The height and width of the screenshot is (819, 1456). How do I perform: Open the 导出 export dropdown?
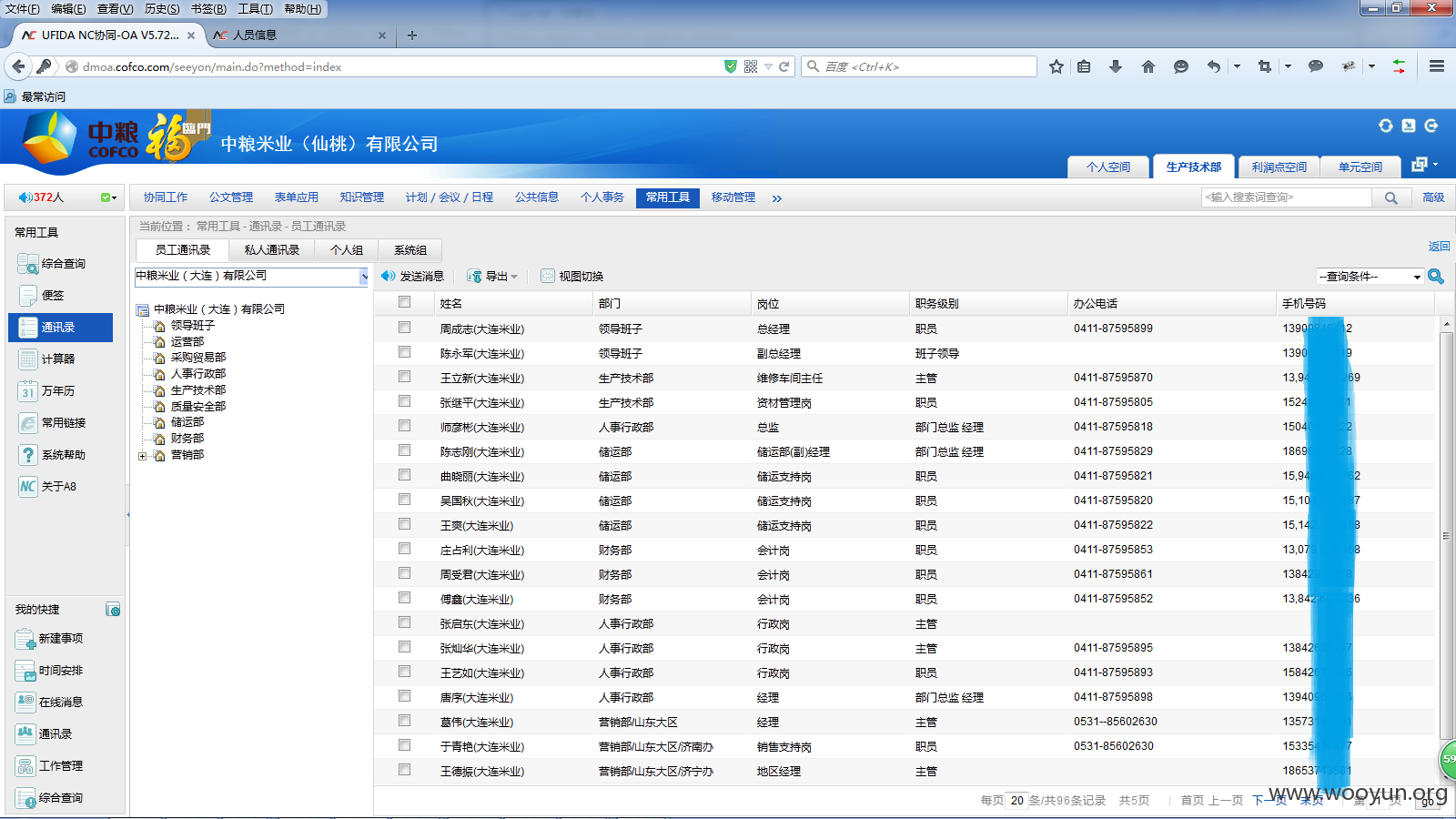coord(493,276)
